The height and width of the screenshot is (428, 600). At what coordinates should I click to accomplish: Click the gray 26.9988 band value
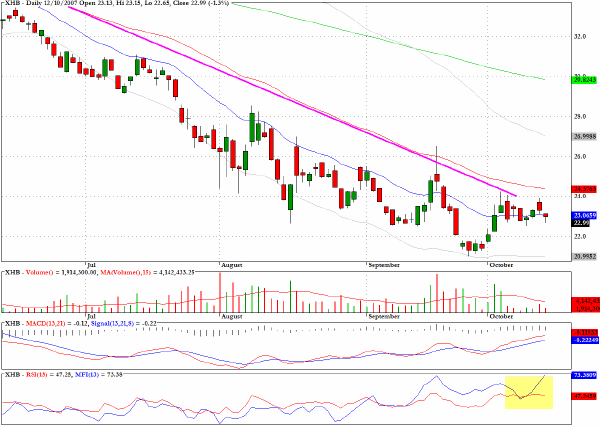tap(584, 137)
